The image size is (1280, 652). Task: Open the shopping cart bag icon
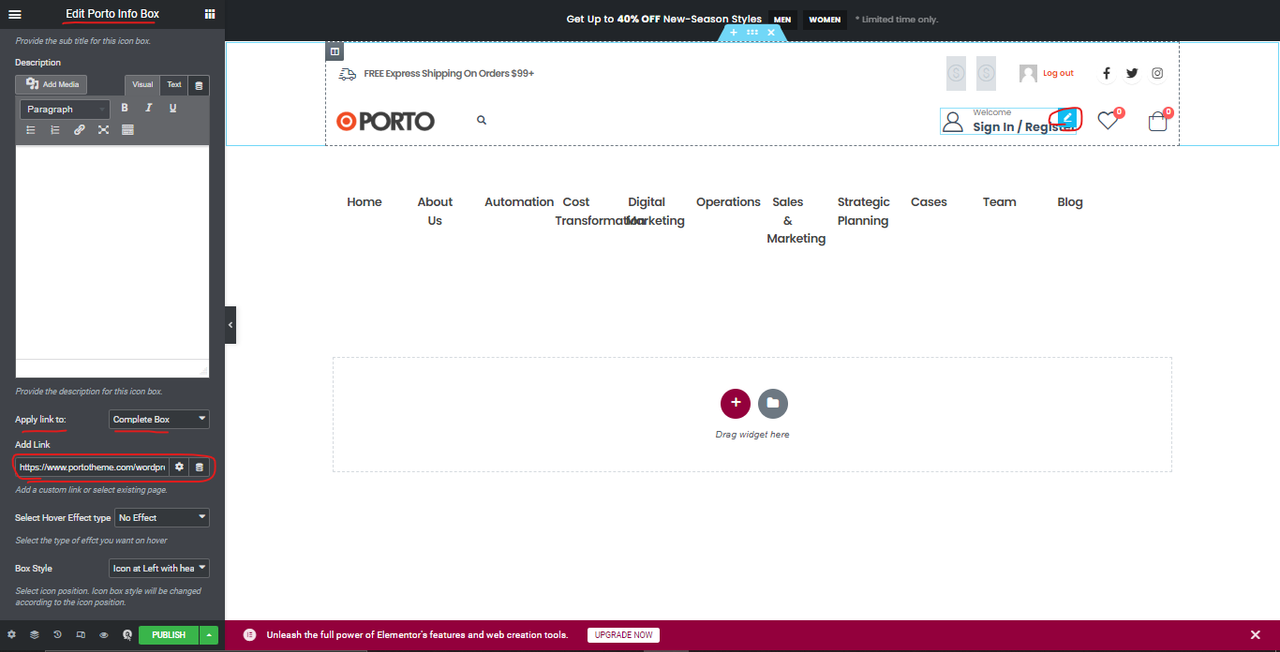pos(1158,121)
